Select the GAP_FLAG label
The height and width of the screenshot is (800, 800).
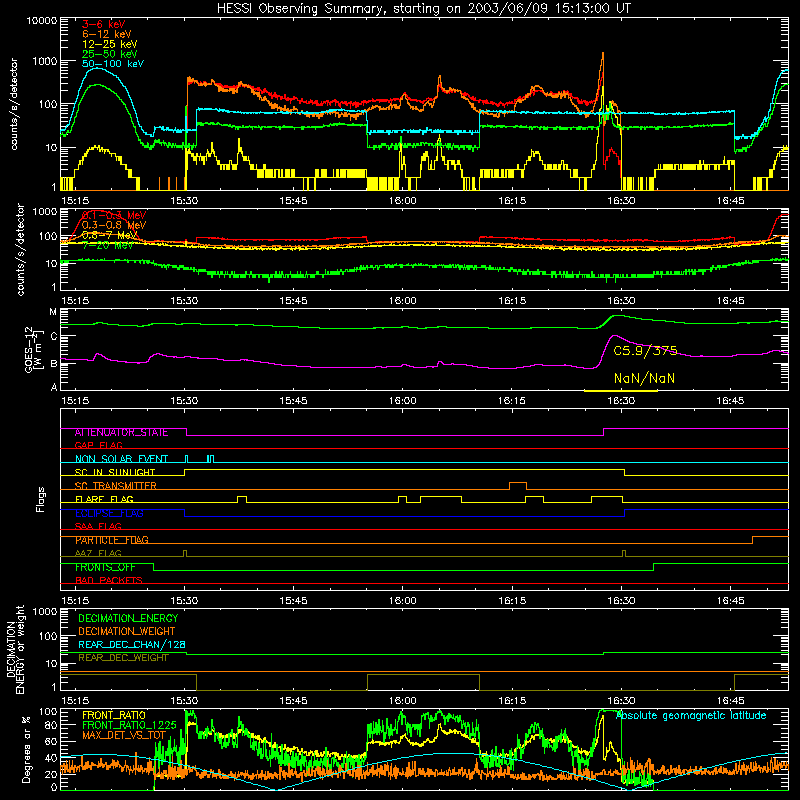coord(98,446)
